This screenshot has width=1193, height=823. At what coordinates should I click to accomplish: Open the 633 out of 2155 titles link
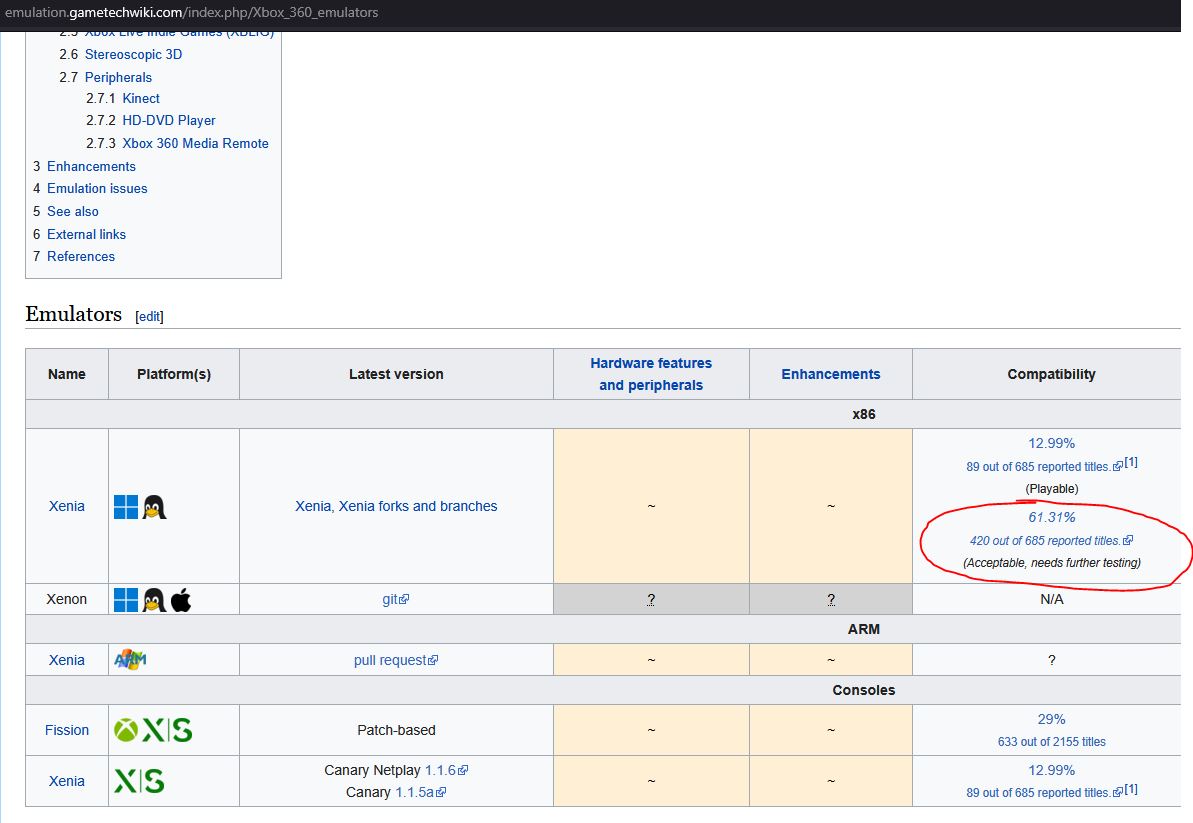1051,742
